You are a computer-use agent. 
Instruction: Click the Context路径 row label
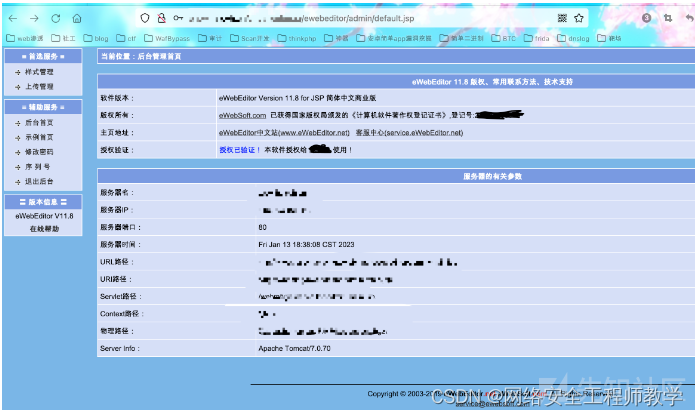[122, 314]
